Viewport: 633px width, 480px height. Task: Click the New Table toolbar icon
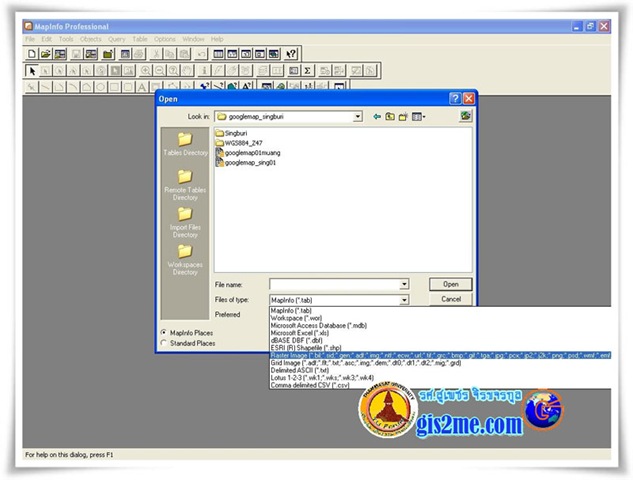coord(32,54)
